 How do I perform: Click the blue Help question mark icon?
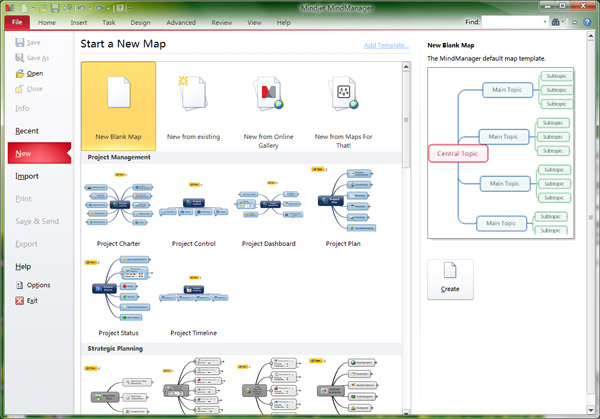[587, 22]
